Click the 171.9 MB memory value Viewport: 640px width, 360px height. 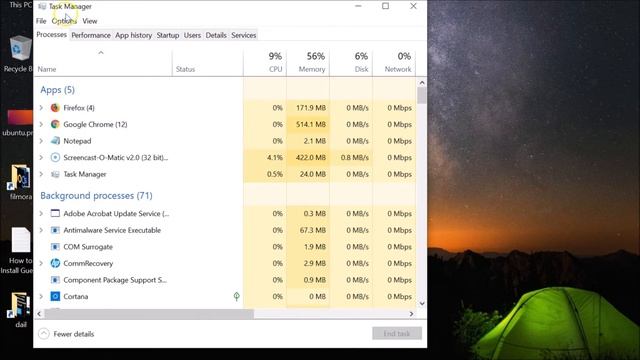[x=311, y=108]
